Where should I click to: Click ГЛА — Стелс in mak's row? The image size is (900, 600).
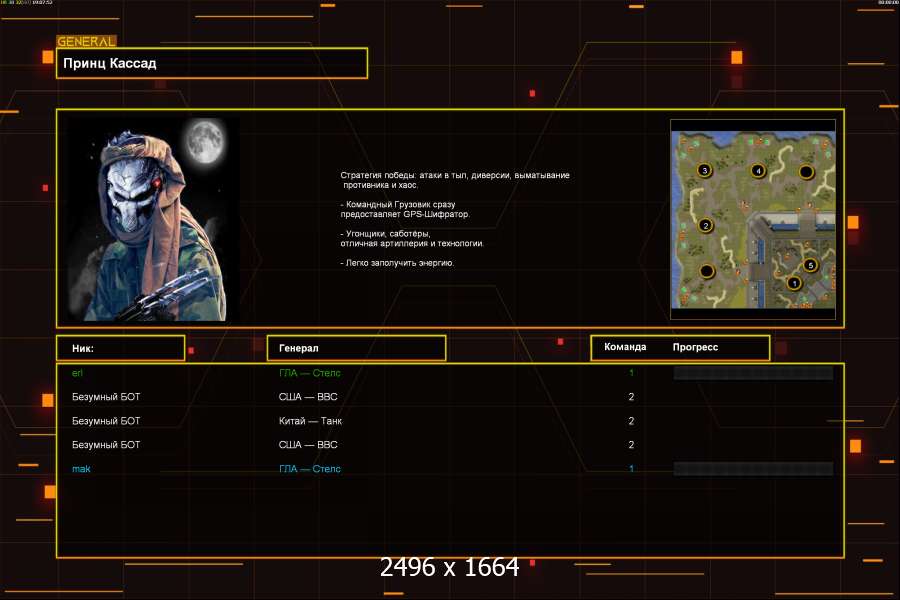click(x=309, y=469)
